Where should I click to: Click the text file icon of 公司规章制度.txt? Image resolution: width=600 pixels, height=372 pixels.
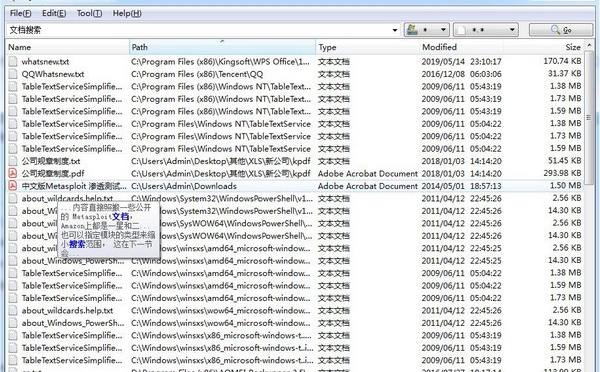[x=13, y=161]
